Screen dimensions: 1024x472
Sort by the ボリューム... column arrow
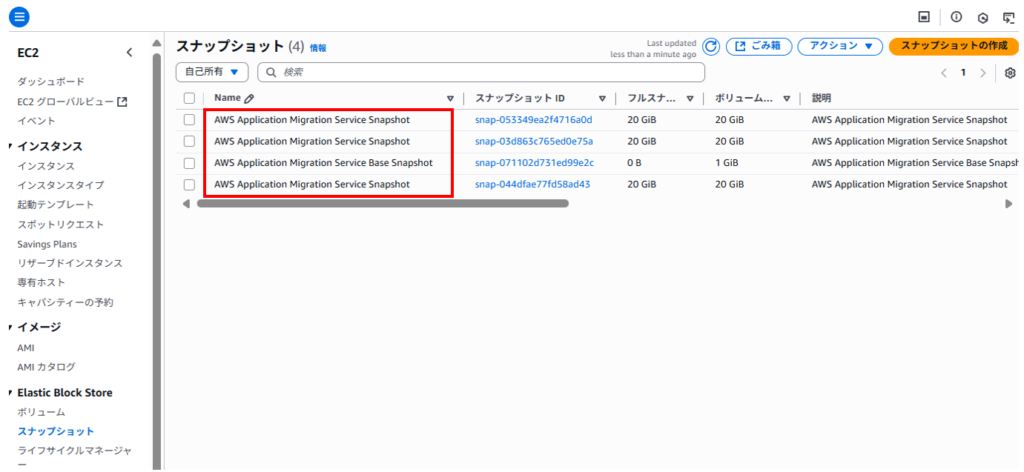[786, 99]
